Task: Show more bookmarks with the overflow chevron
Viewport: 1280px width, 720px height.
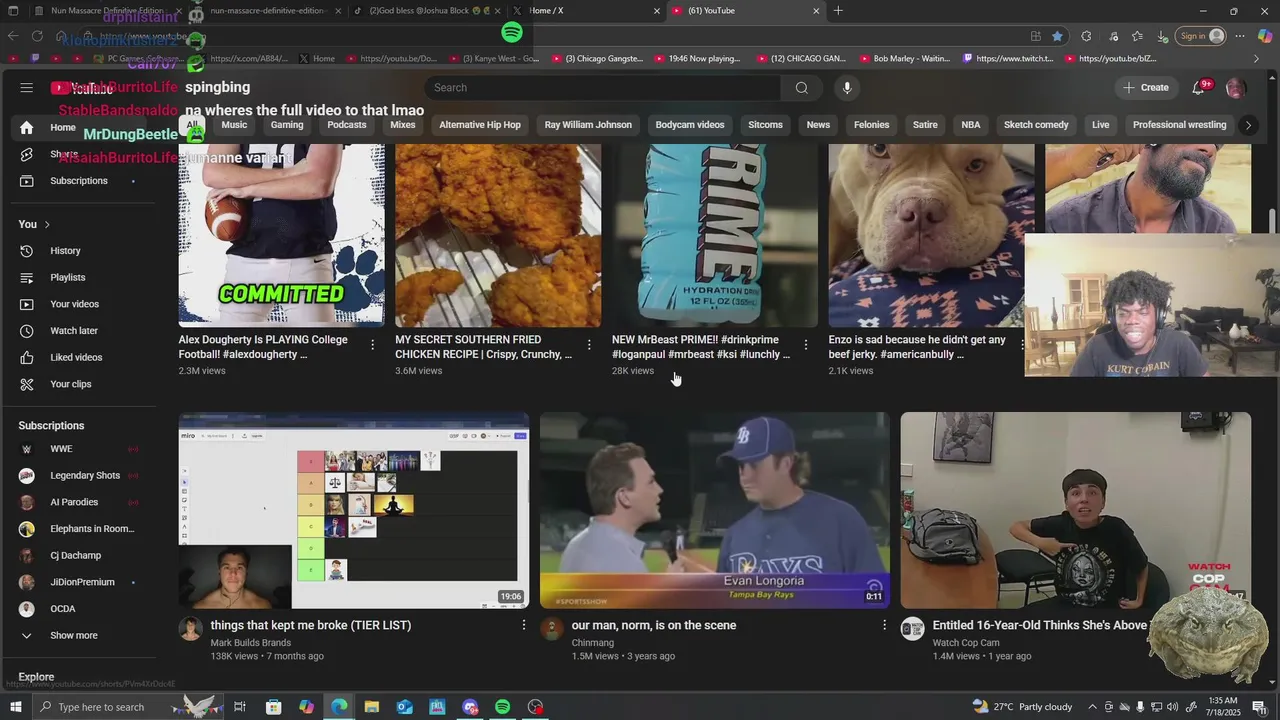Action: (1256, 59)
